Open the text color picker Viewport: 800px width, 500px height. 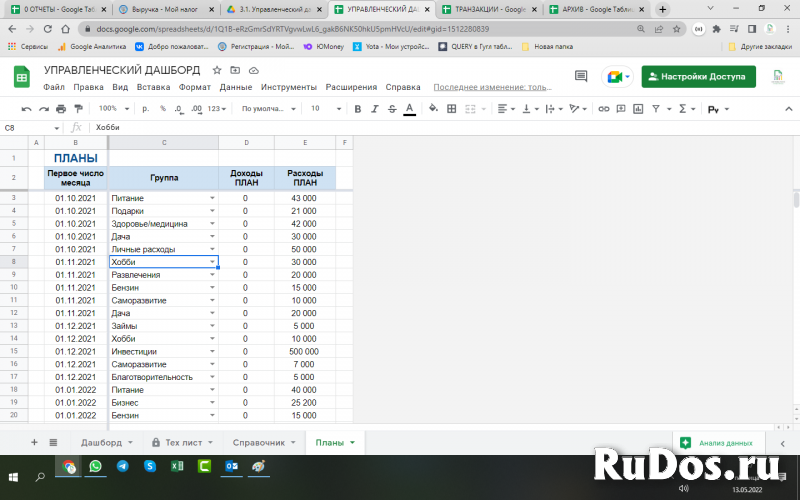click(408, 108)
